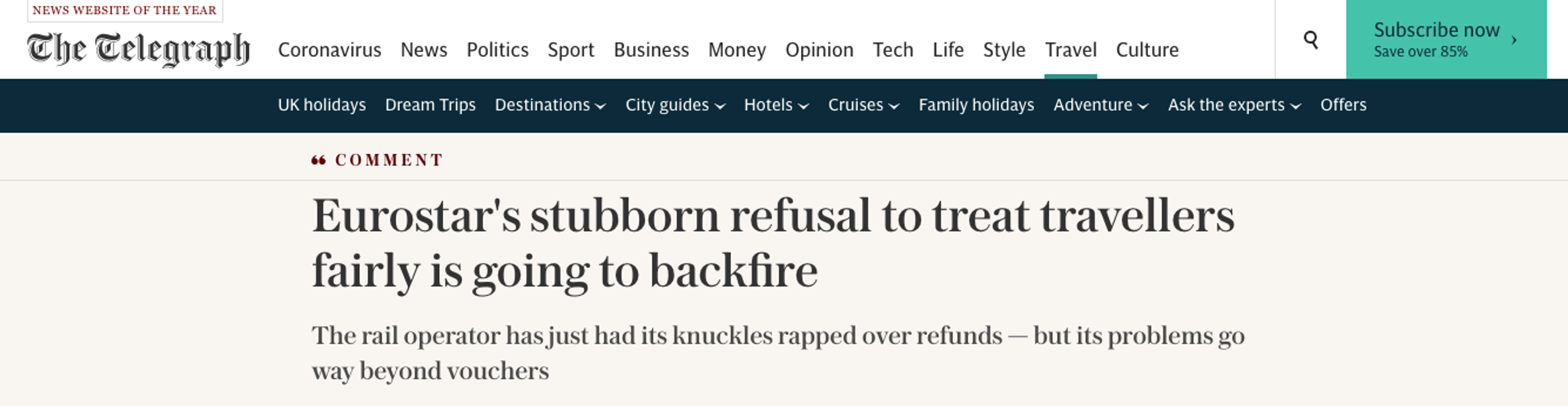
Task: Open the Coronavirus section
Action: (x=329, y=50)
